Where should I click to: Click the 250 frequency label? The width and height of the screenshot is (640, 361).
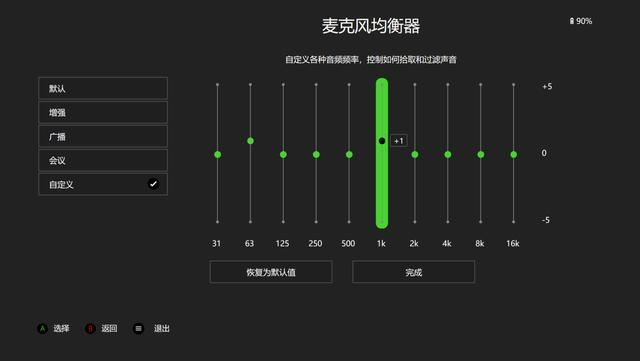click(315, 243)
